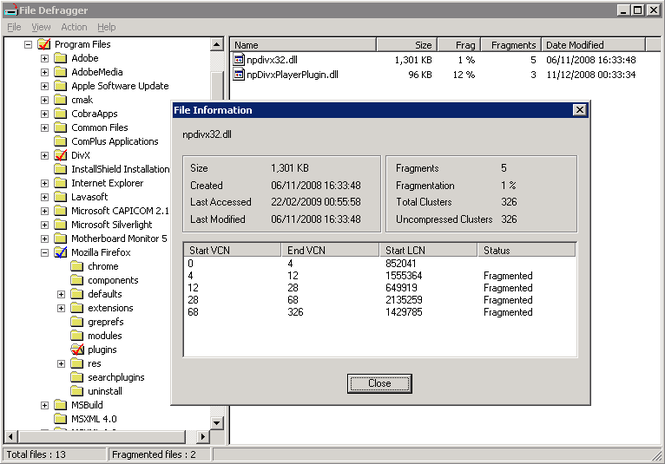The image size is (665, 464).
Task: Expand the MSBuild tree node
Action: (45, 405)
